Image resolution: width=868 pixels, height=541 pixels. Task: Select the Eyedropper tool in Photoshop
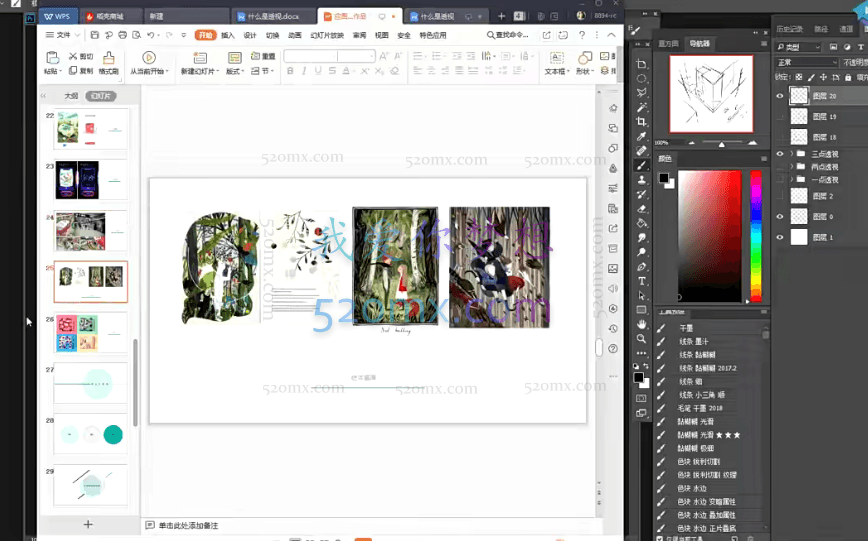(x=642, y=136)
